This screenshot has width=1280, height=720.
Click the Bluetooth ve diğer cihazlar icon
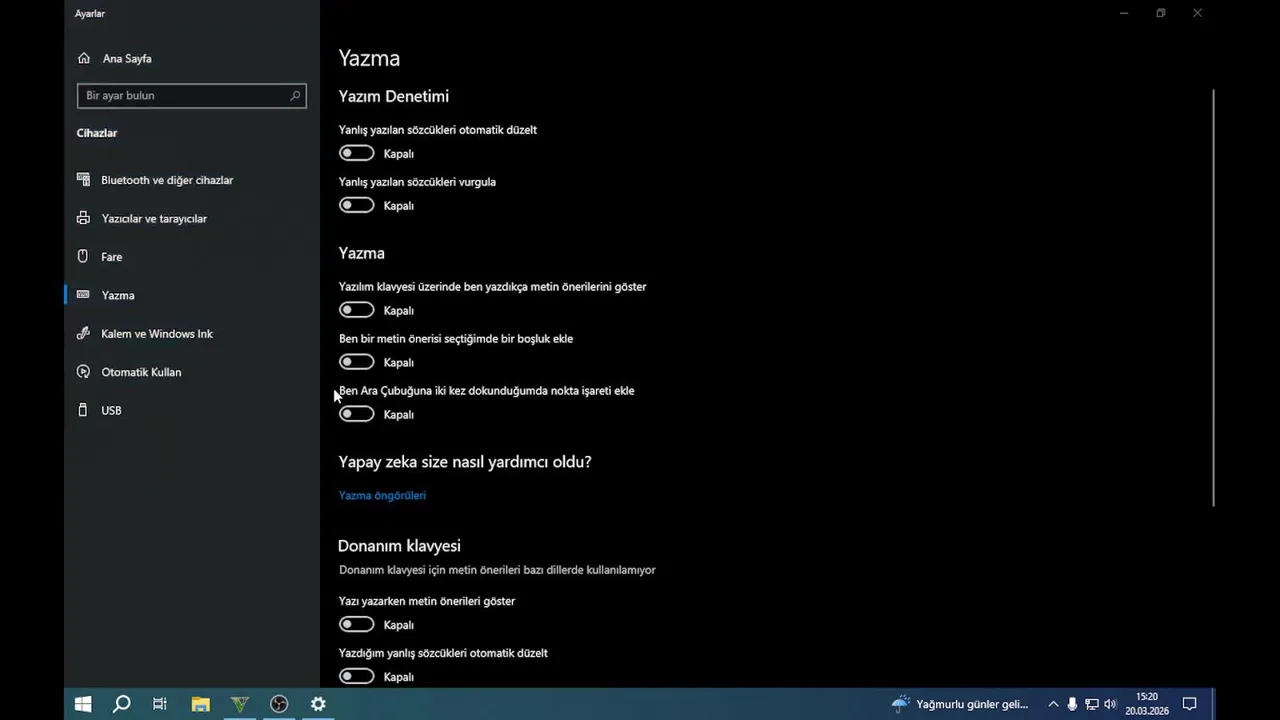tap(83, 180)
